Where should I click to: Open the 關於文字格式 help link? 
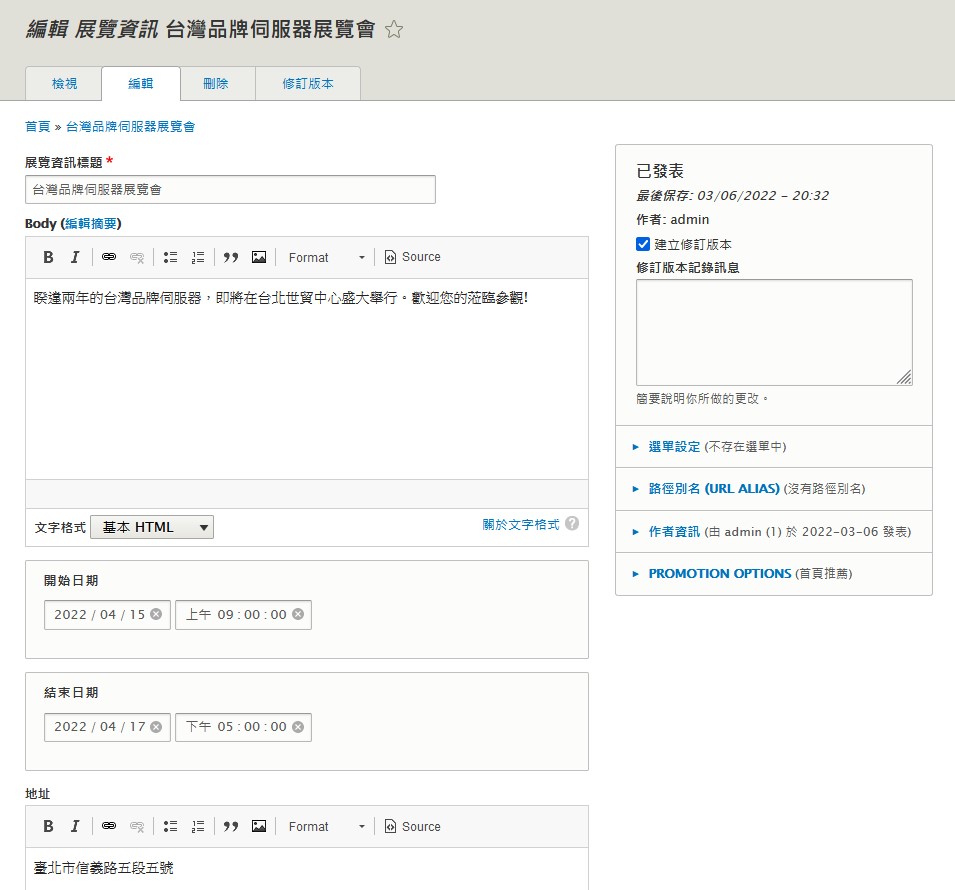(520, 524)
